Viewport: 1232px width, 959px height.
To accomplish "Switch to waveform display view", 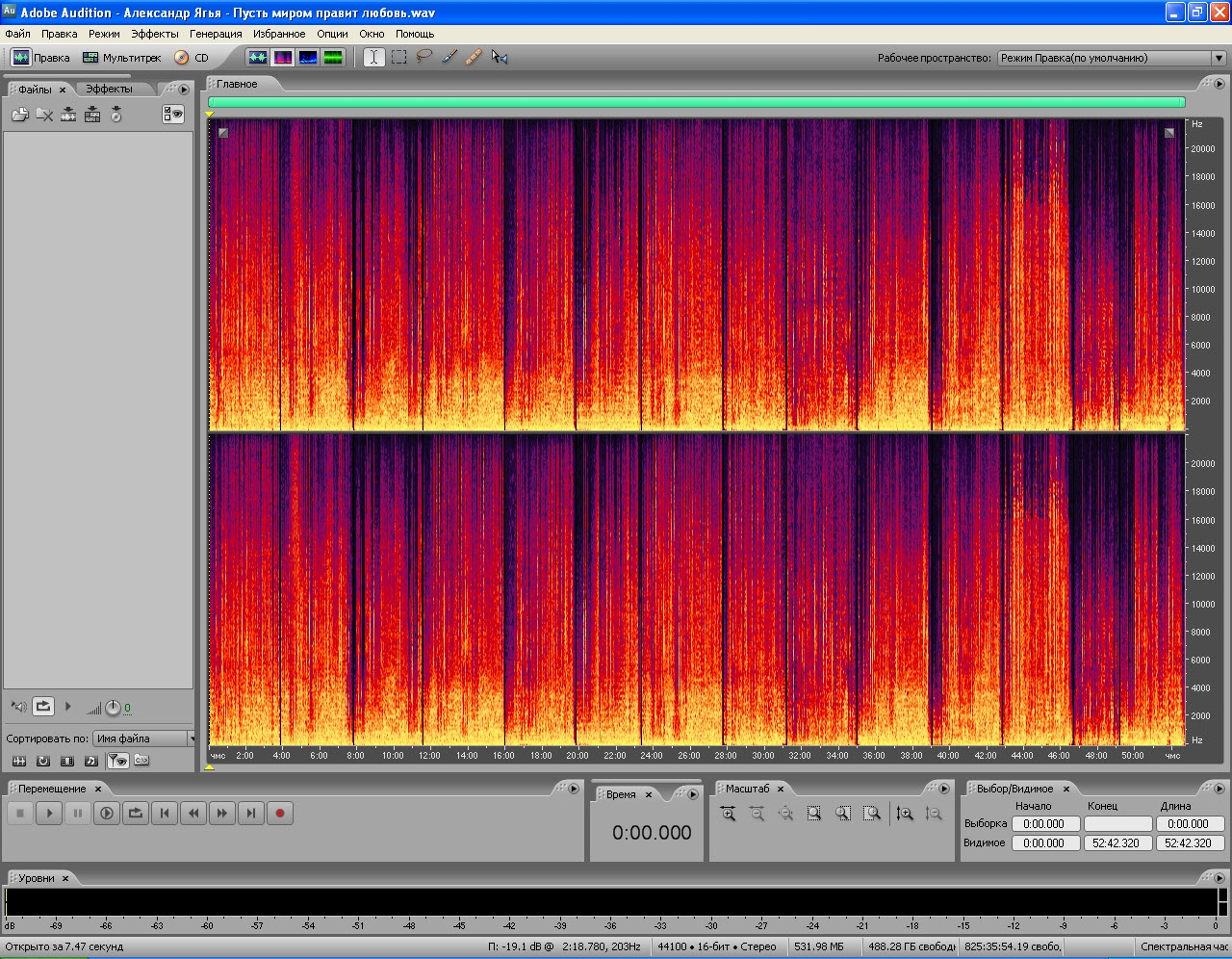I will [257, 58].
